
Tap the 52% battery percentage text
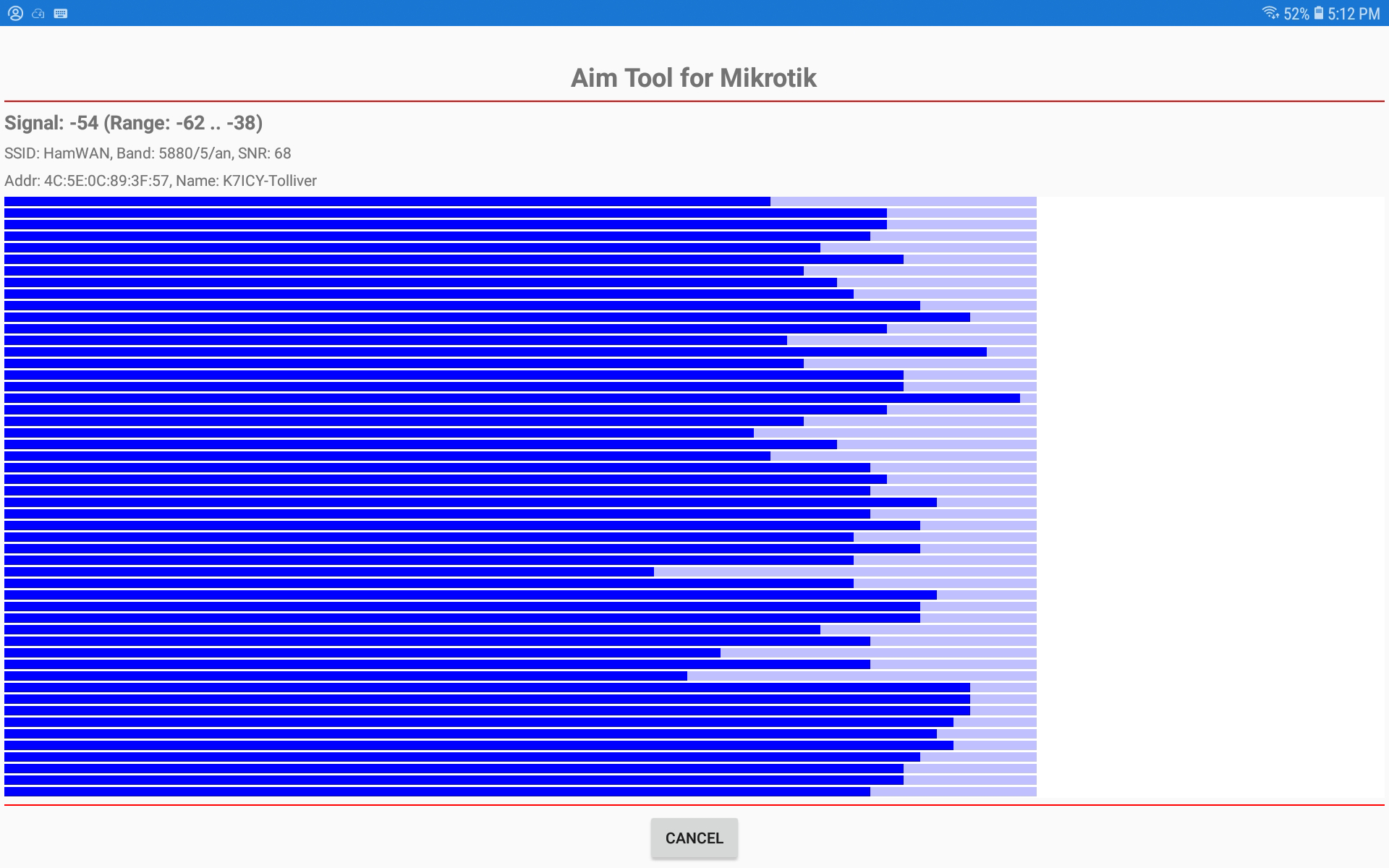click(x=1296, y=14)
